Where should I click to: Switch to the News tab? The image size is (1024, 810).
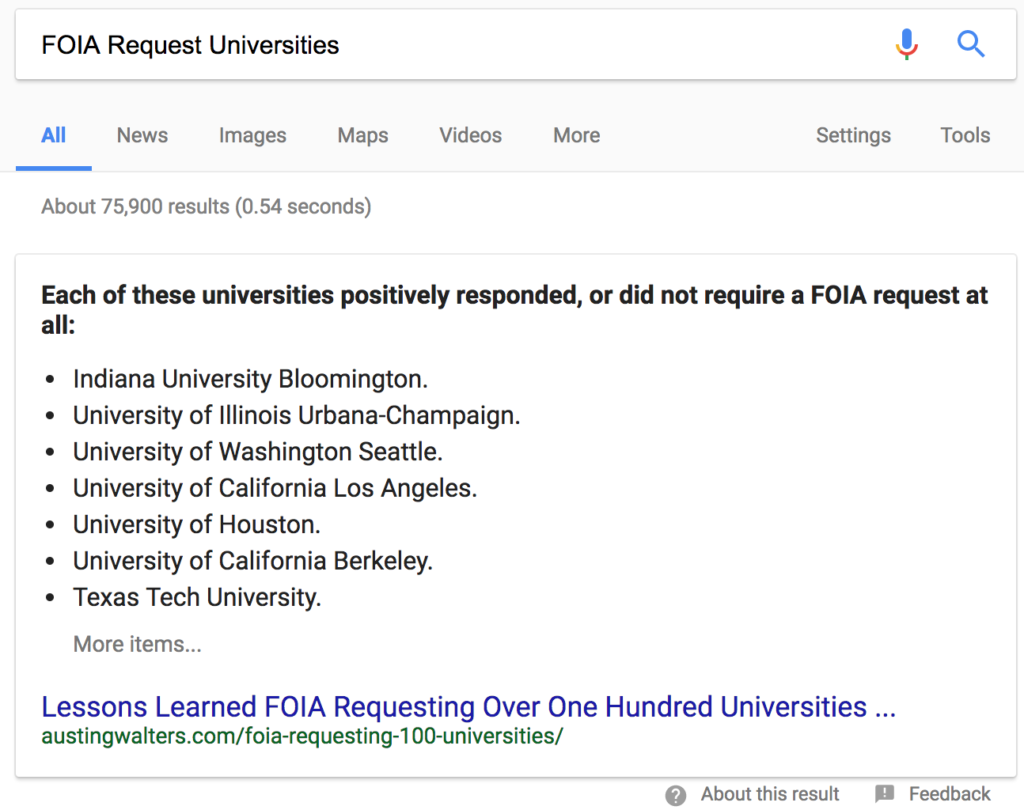click(142, 135)
